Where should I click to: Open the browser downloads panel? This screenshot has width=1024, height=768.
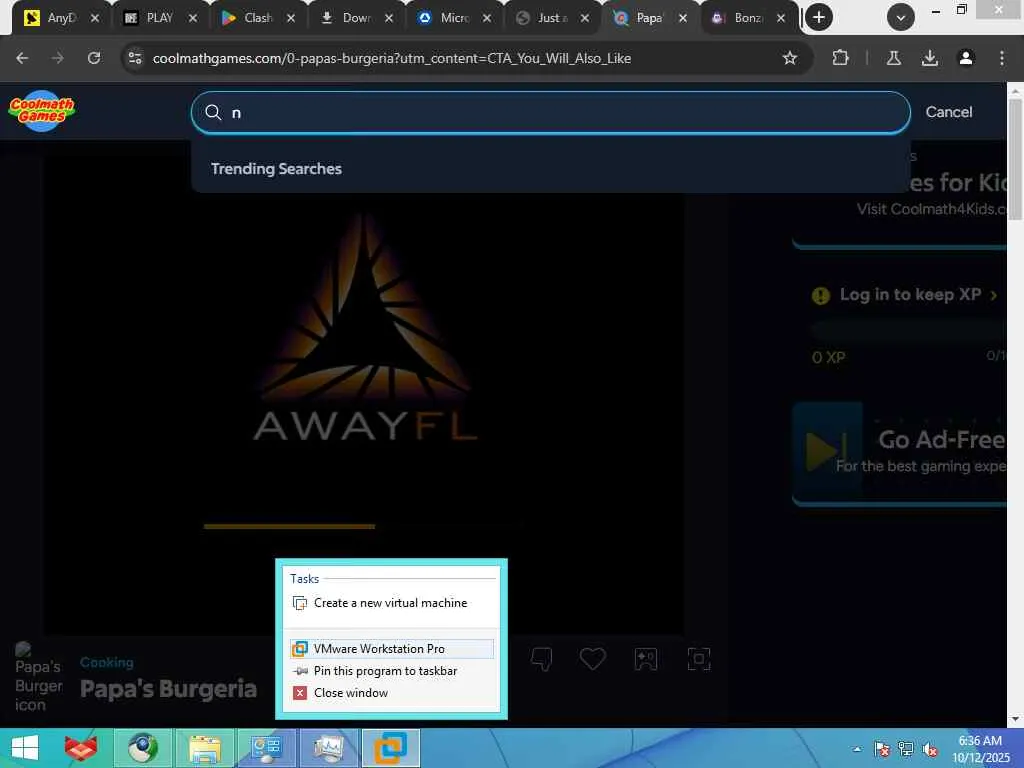(929, 58)
